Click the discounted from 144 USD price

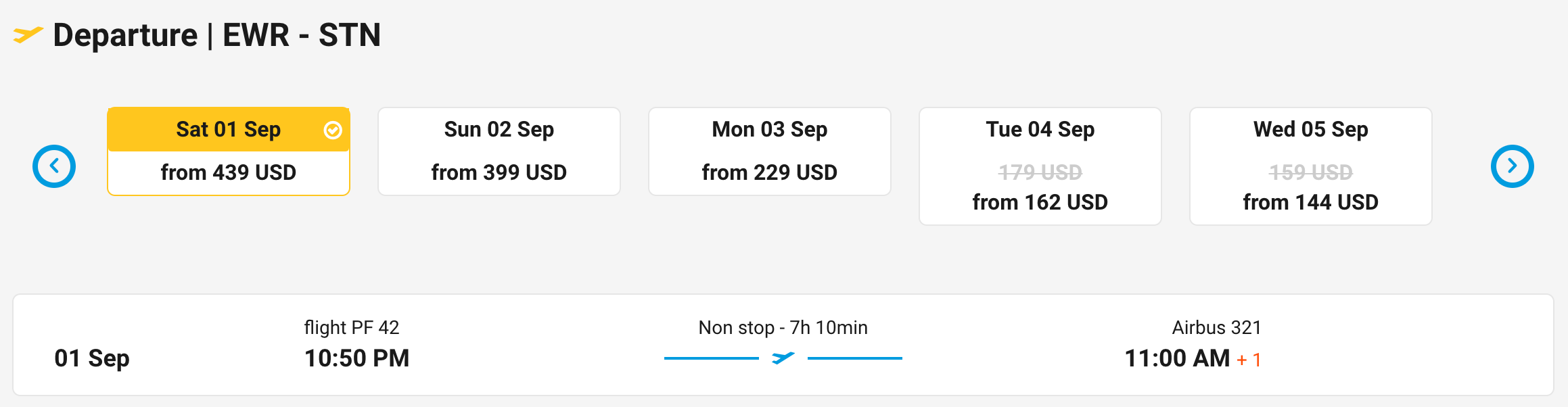(x=1310, y=202)
